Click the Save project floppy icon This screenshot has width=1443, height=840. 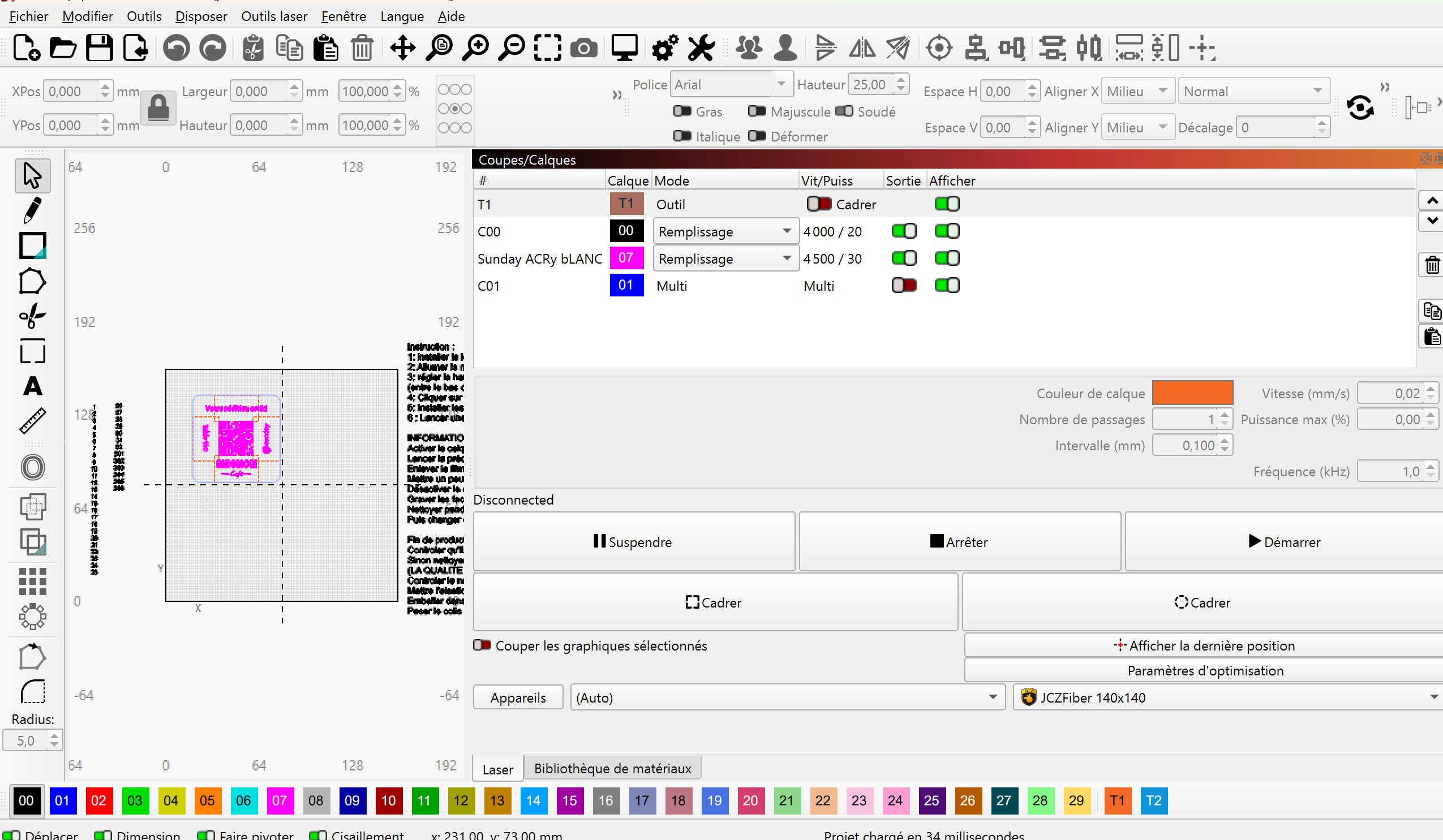coord(100,48)
